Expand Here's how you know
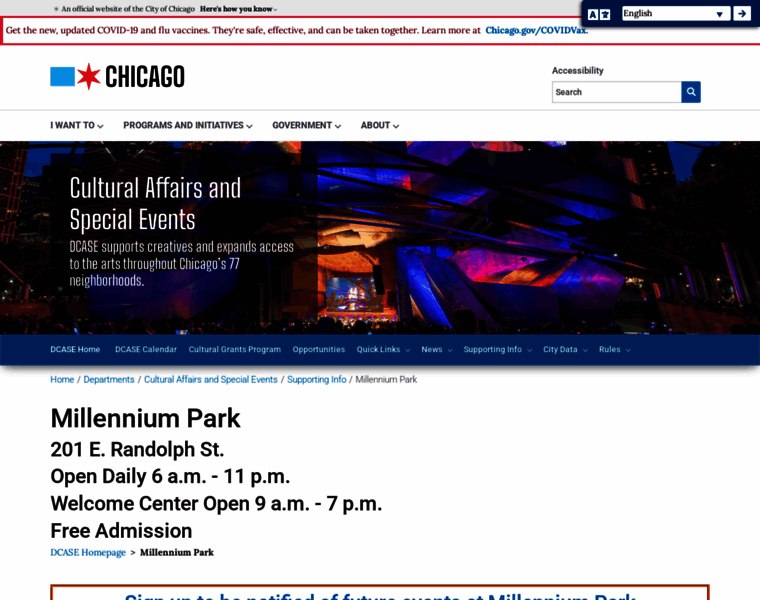The height and width of the screenshot is (600, 760). [238, 9]
